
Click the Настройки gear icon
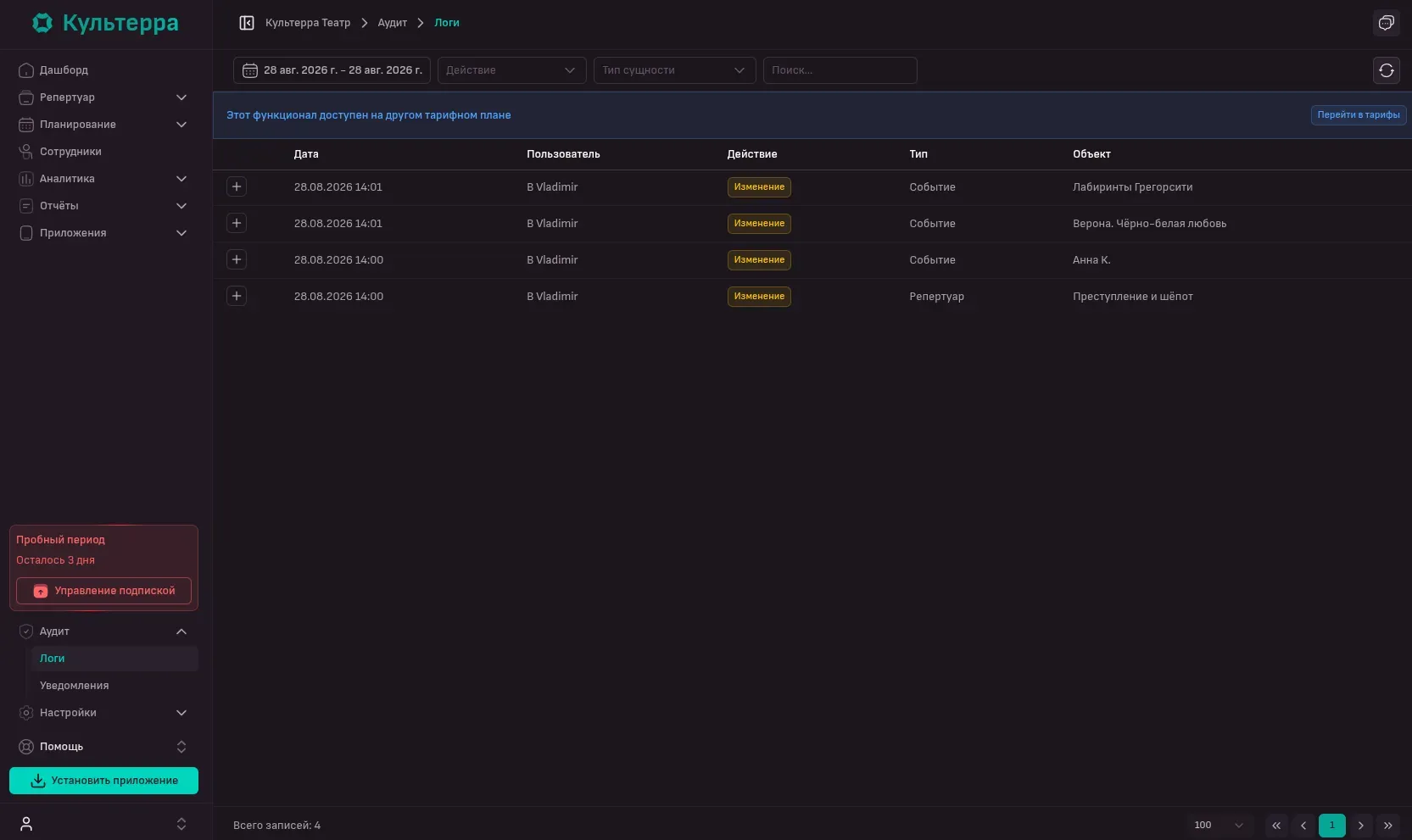click(x=26, y=713)
